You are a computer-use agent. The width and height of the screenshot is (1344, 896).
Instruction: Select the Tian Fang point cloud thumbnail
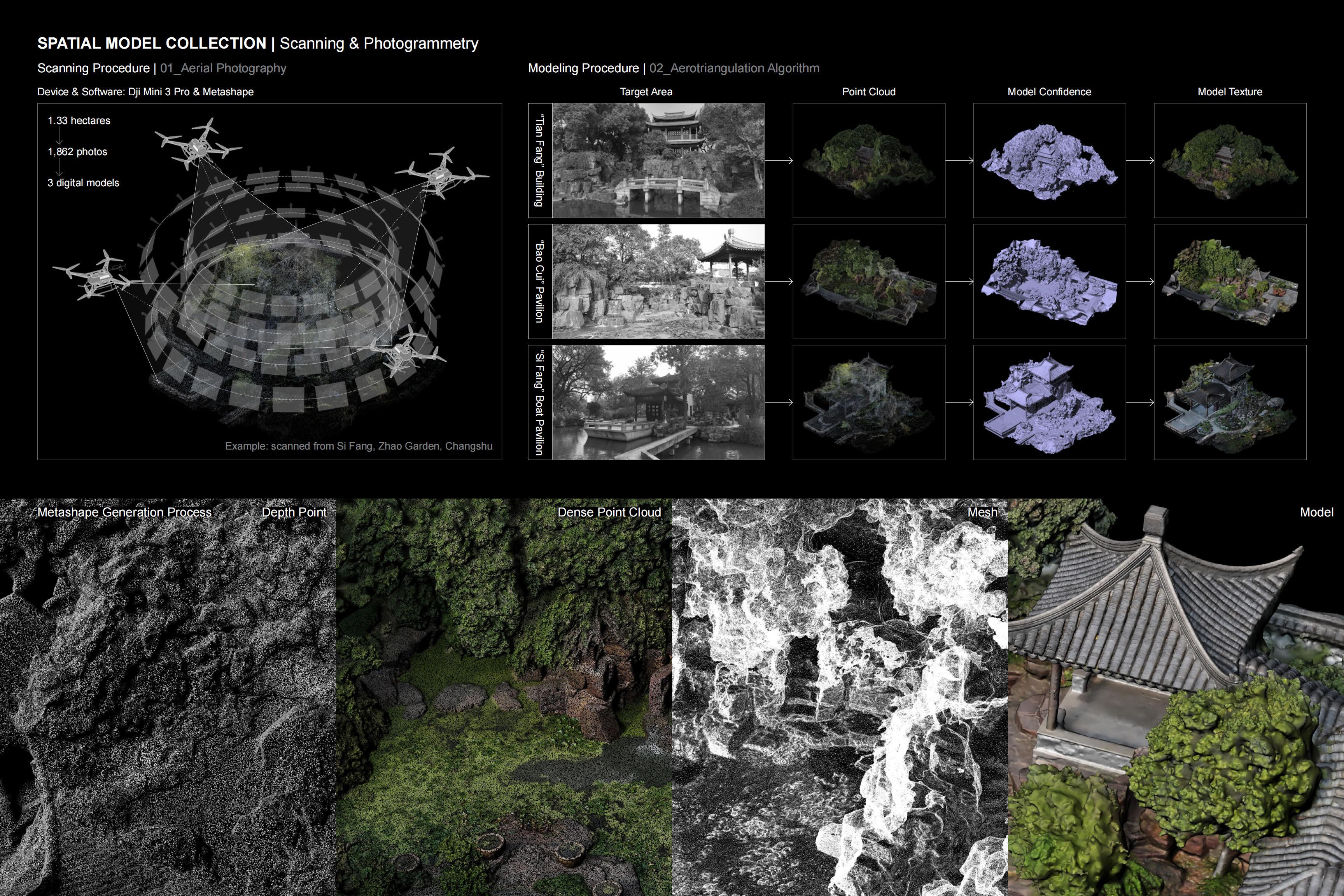click(x=868, y=161)
